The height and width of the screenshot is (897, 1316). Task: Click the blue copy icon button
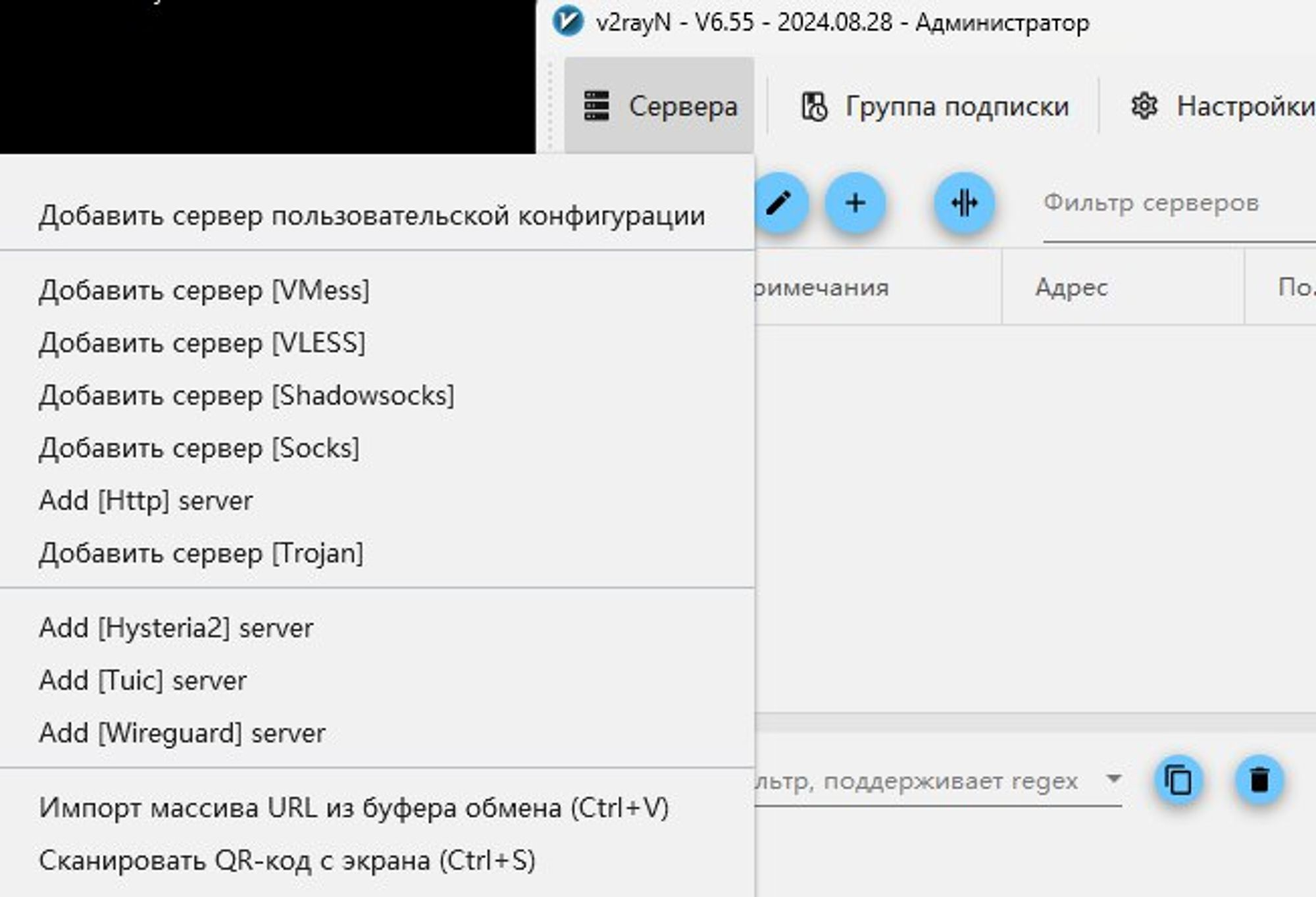coord(1178,781)
